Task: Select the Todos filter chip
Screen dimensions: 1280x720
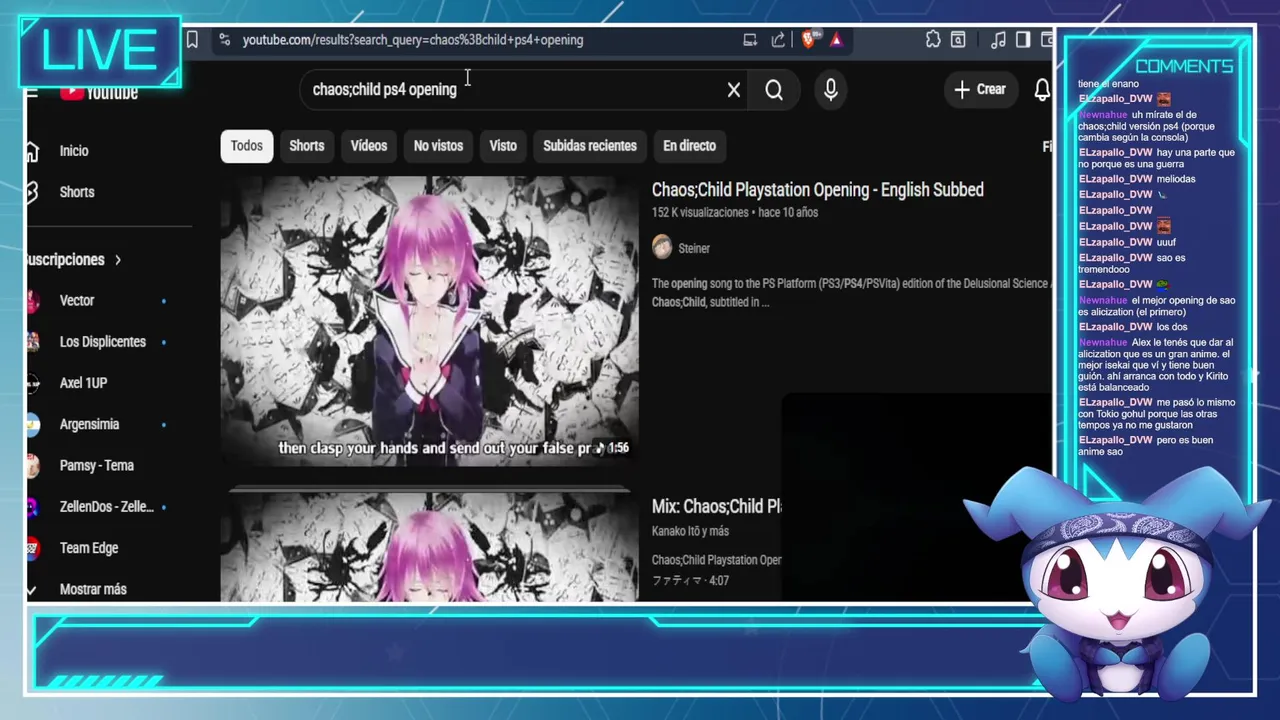Action: 246,146
